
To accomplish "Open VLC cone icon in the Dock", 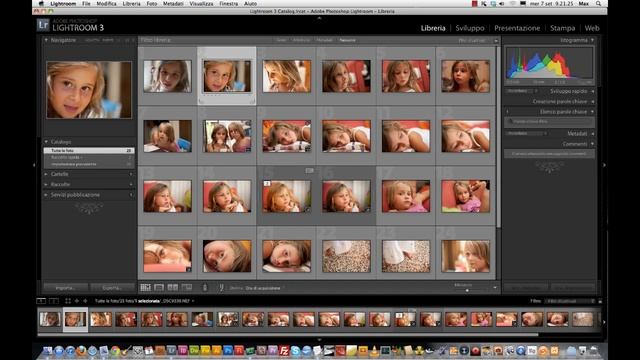I will [x=374, y=350].
